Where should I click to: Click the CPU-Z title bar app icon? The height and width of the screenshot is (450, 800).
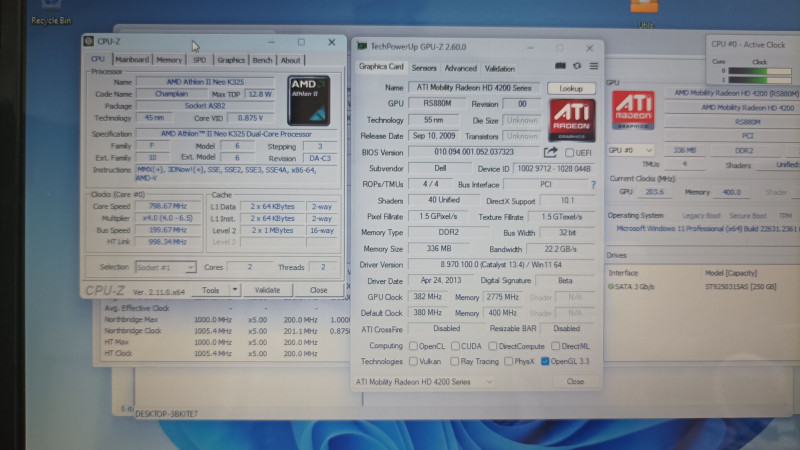89,41
